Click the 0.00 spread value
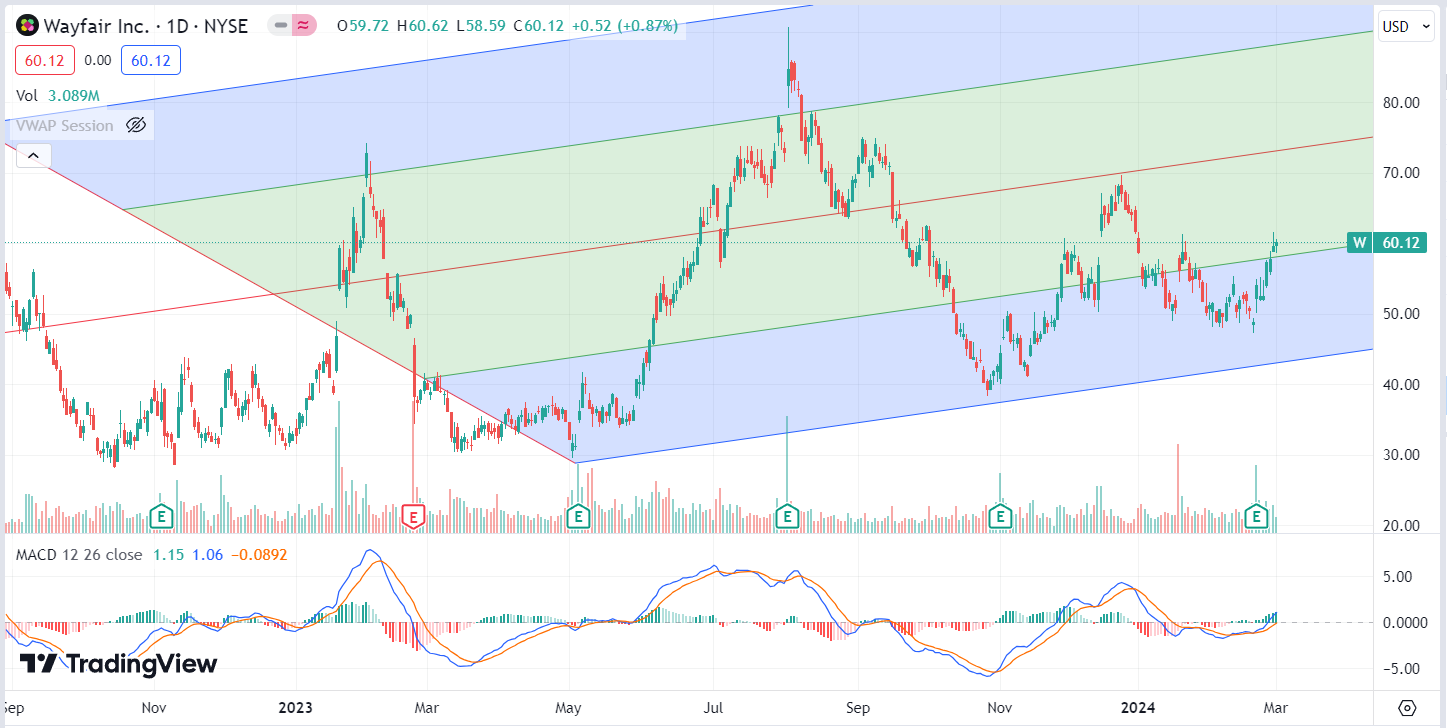 tap(98, 61)
